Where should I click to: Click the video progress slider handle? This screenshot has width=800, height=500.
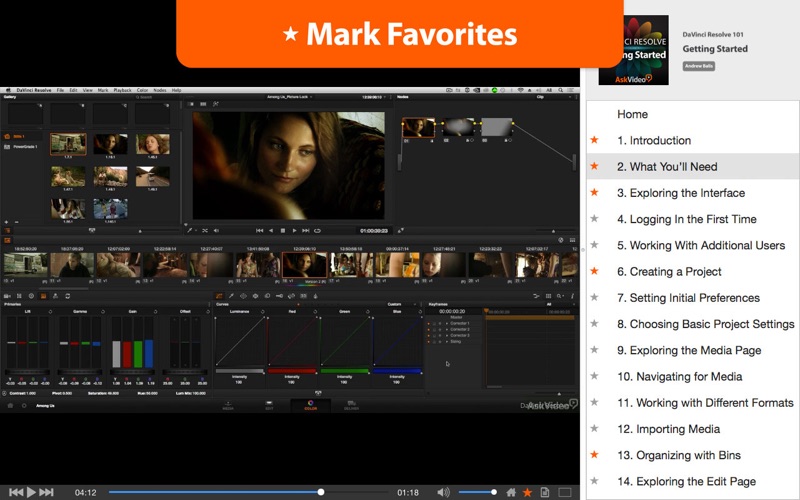click(x=321, y=492)
